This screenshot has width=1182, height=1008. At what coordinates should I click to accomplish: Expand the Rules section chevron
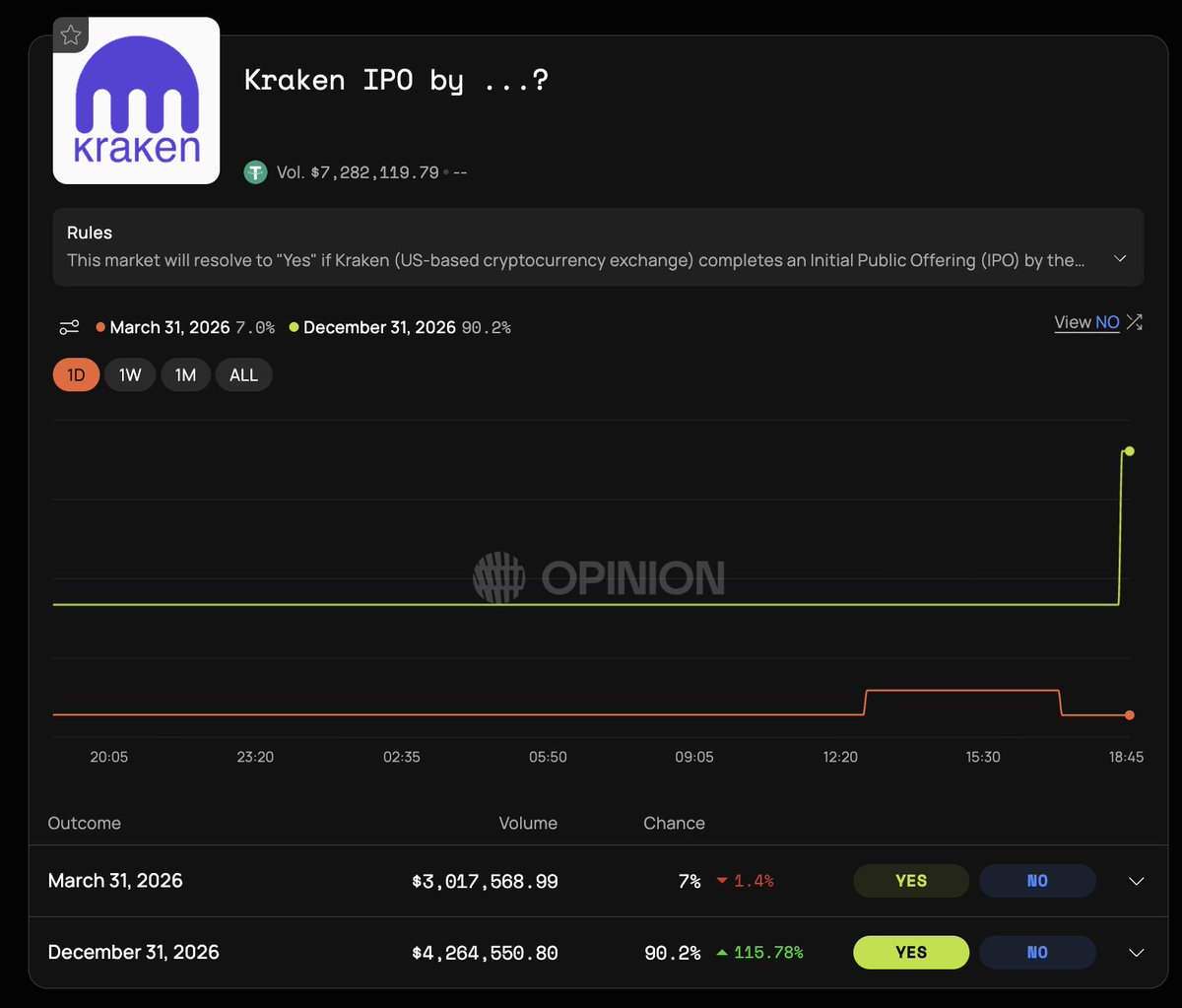tap(1120, 259)
